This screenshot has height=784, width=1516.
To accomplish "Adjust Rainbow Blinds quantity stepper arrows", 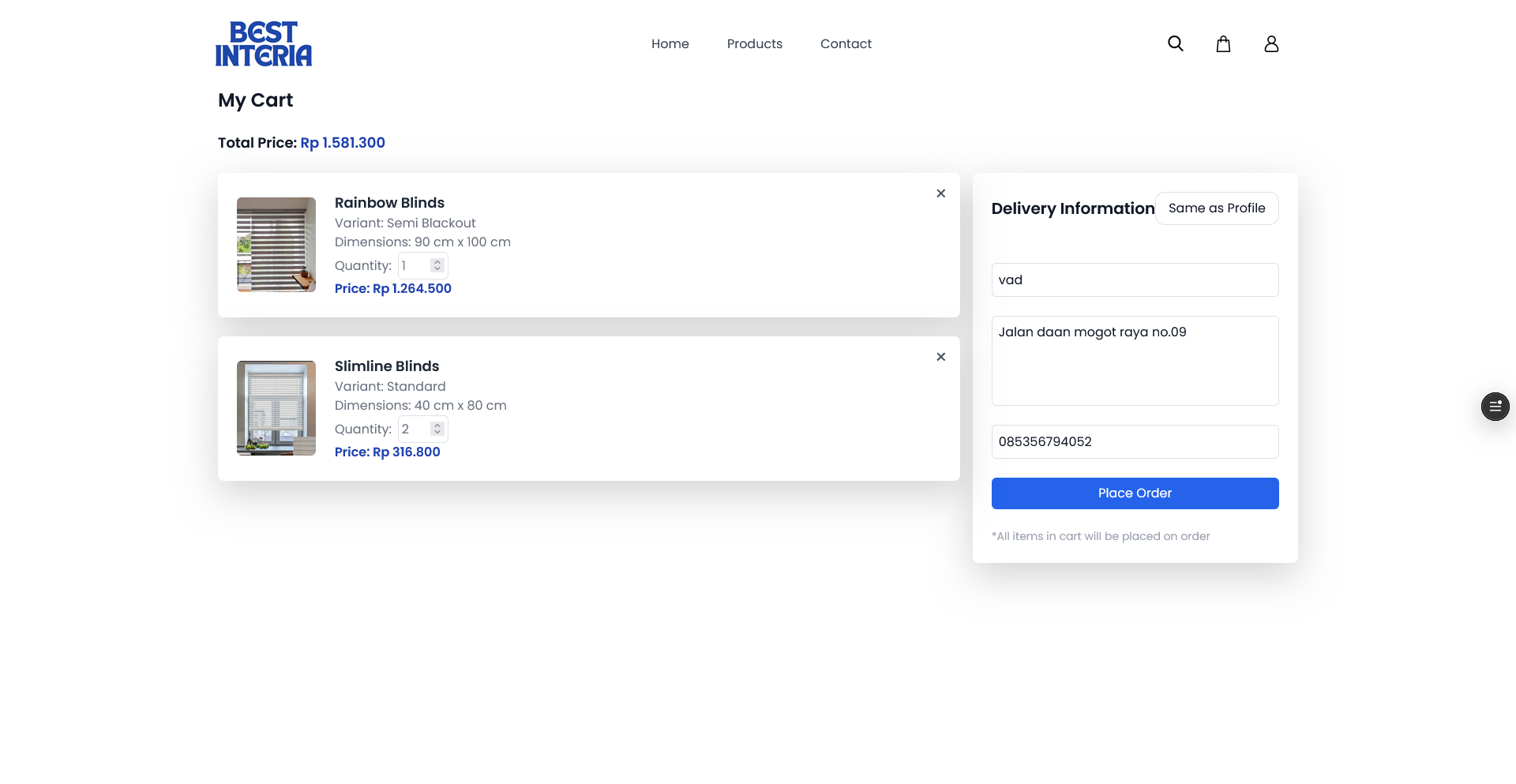I will tap(437, 266).
